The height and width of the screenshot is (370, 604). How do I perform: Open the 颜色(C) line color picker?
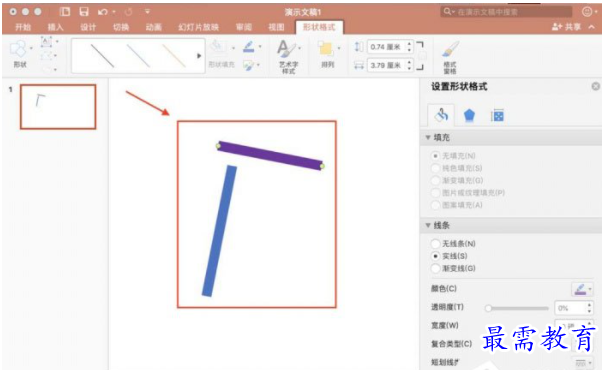pos(582,289)
